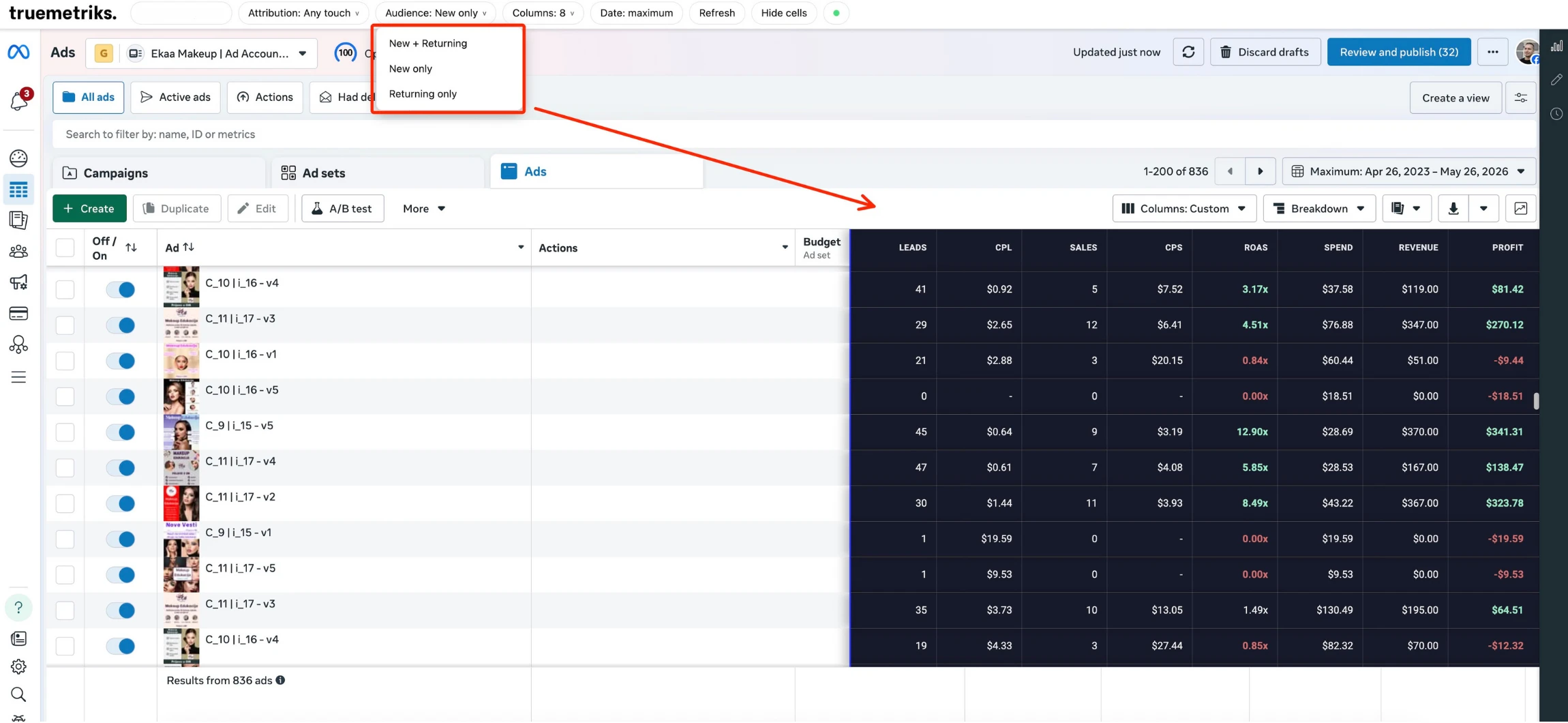Open Audiences people icon in sidebar

coord(18,252)
